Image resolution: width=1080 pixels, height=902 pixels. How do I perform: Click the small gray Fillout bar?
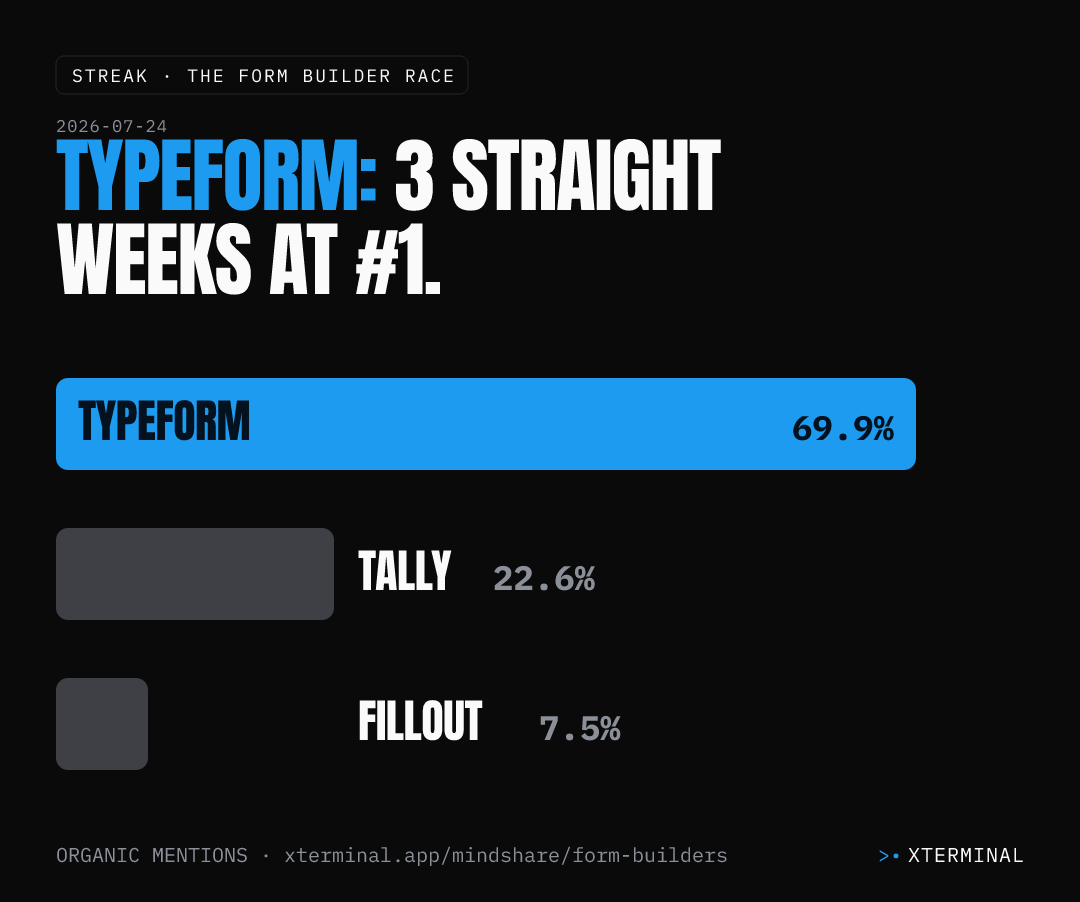102,724
